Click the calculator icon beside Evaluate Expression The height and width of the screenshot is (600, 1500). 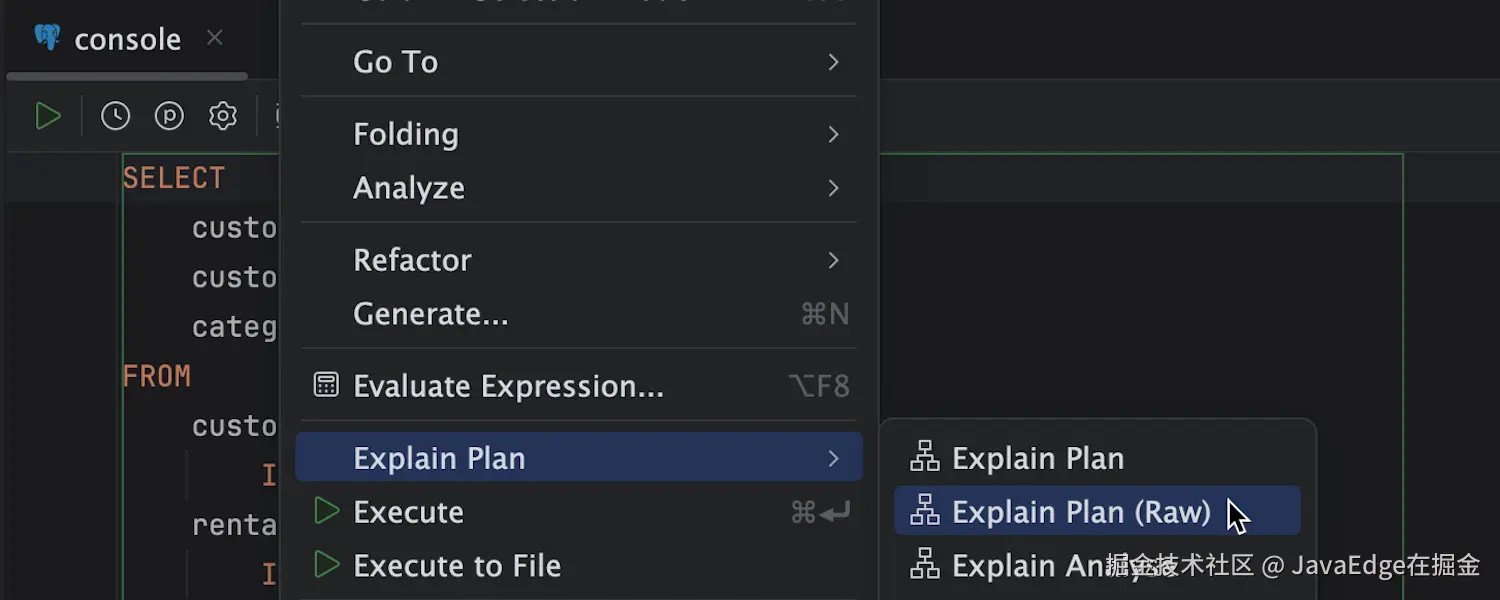click(x=326, y=385)
